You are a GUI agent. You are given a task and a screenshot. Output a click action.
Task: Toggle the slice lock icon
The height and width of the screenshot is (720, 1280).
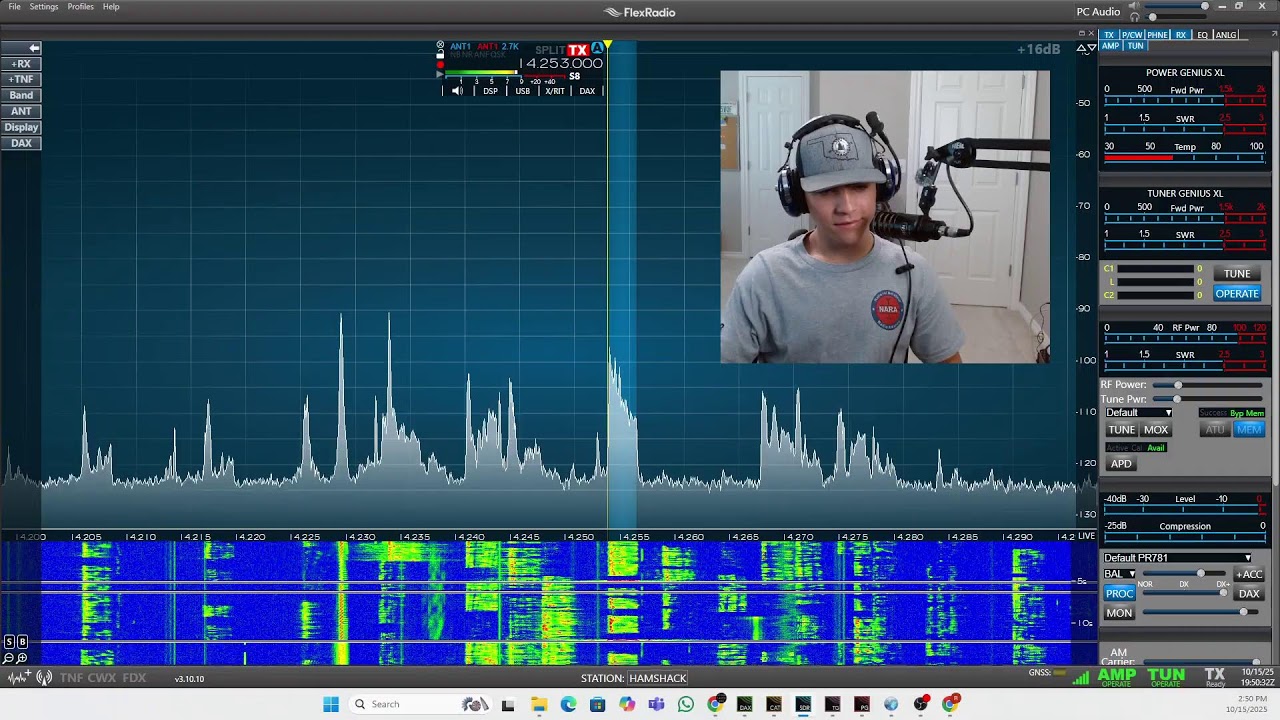point(440,56)
